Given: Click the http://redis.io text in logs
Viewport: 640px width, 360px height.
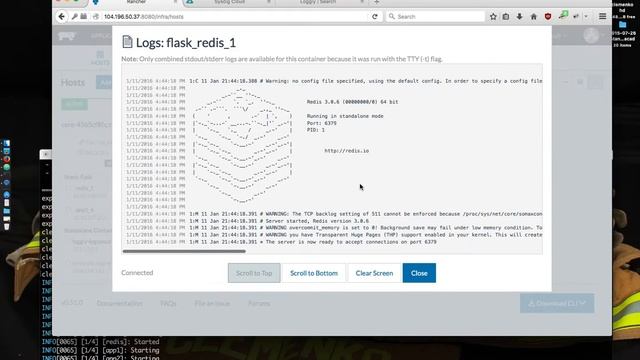Looking at the screenshot, I should (347, 151).
